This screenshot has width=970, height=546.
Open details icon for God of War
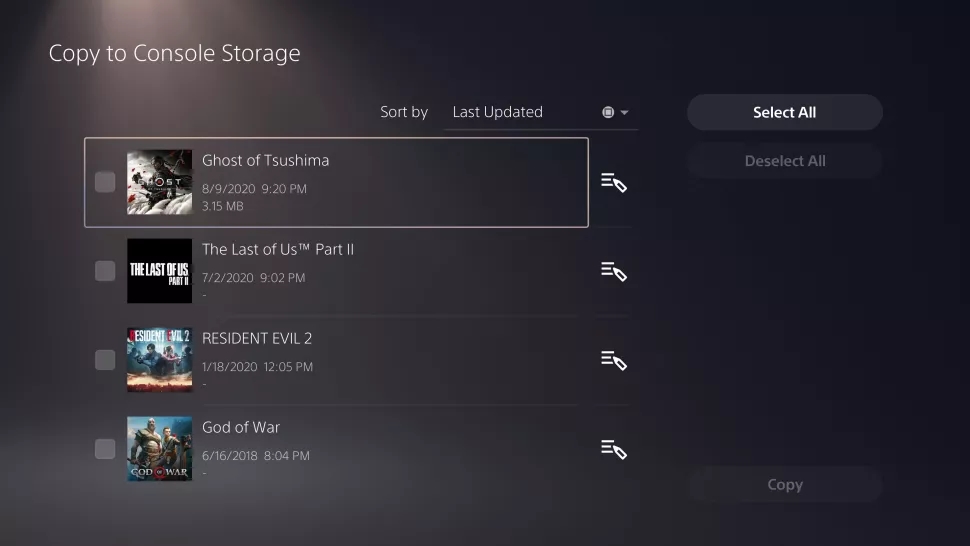click(x=613, y=449)
